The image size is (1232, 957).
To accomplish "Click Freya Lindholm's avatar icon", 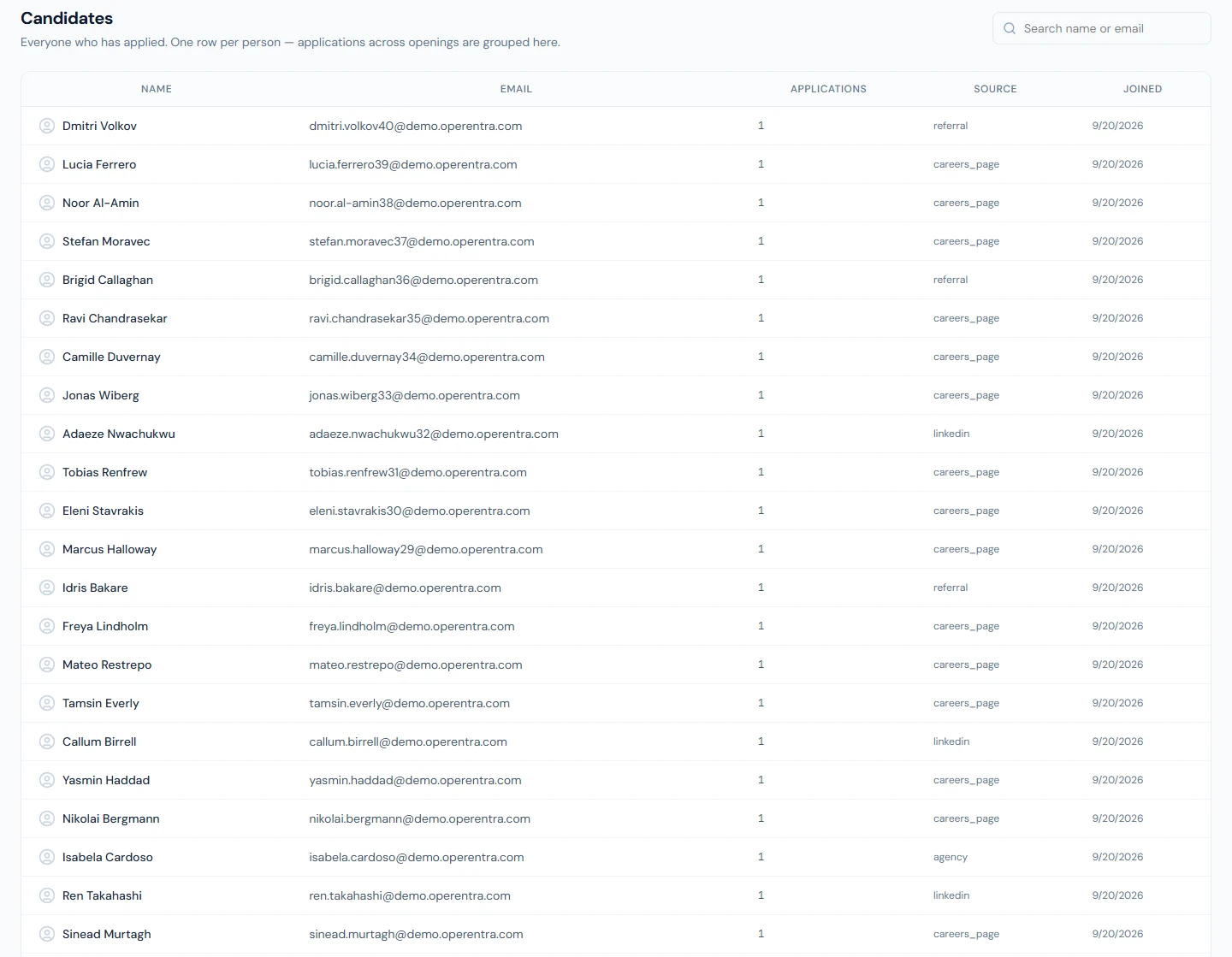I will tap(47, 626).
